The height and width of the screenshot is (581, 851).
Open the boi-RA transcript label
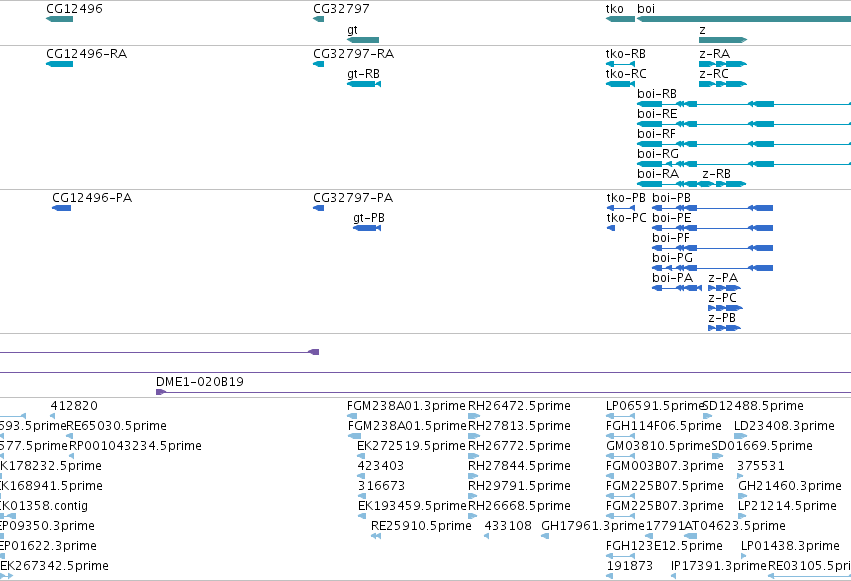tap(658, 174)
